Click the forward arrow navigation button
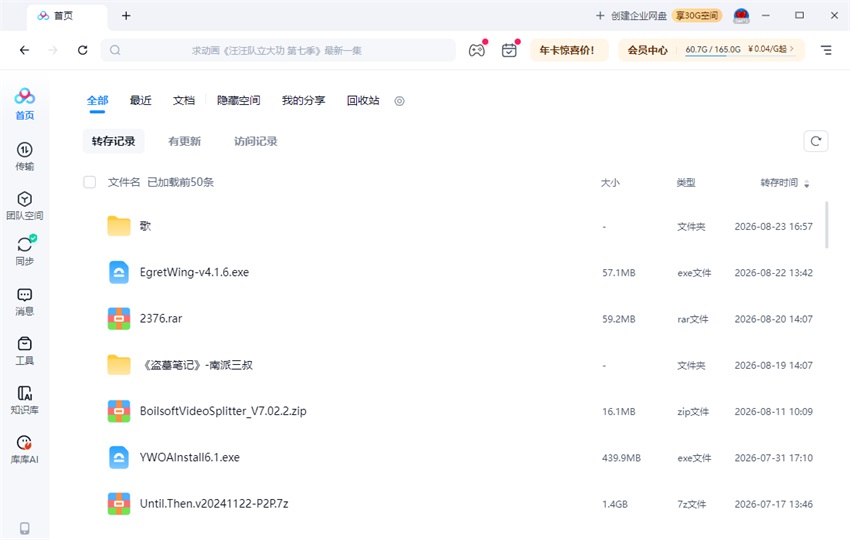The width and height of the screenshot is (850, 540). tap(53, 50)
